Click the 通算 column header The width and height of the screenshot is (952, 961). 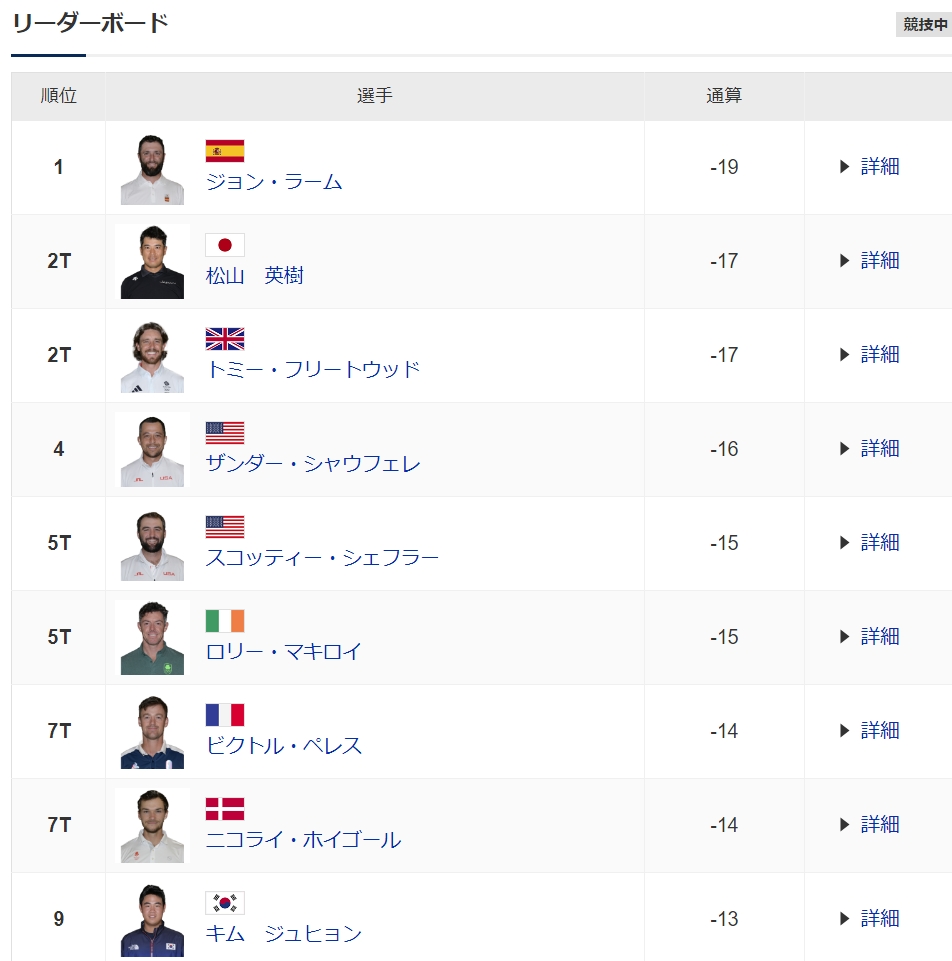coord(724,96)
